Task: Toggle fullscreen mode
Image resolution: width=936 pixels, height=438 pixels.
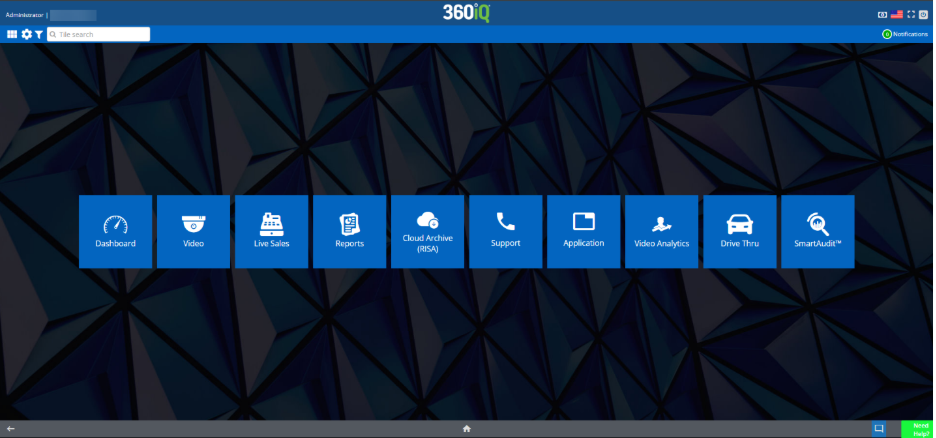Action: (x=911, y=14)
